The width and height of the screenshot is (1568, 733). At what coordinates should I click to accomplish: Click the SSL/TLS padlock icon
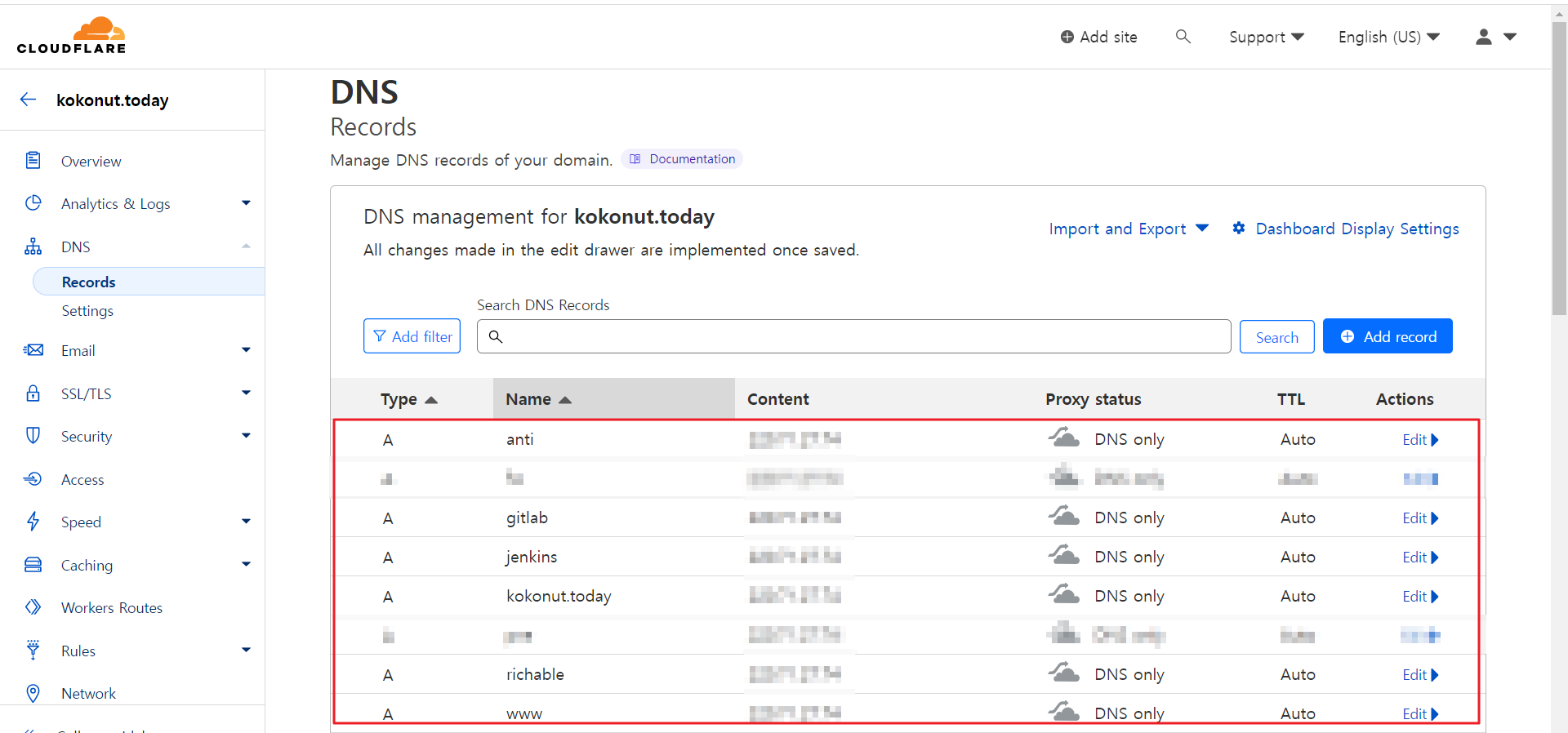33,393
